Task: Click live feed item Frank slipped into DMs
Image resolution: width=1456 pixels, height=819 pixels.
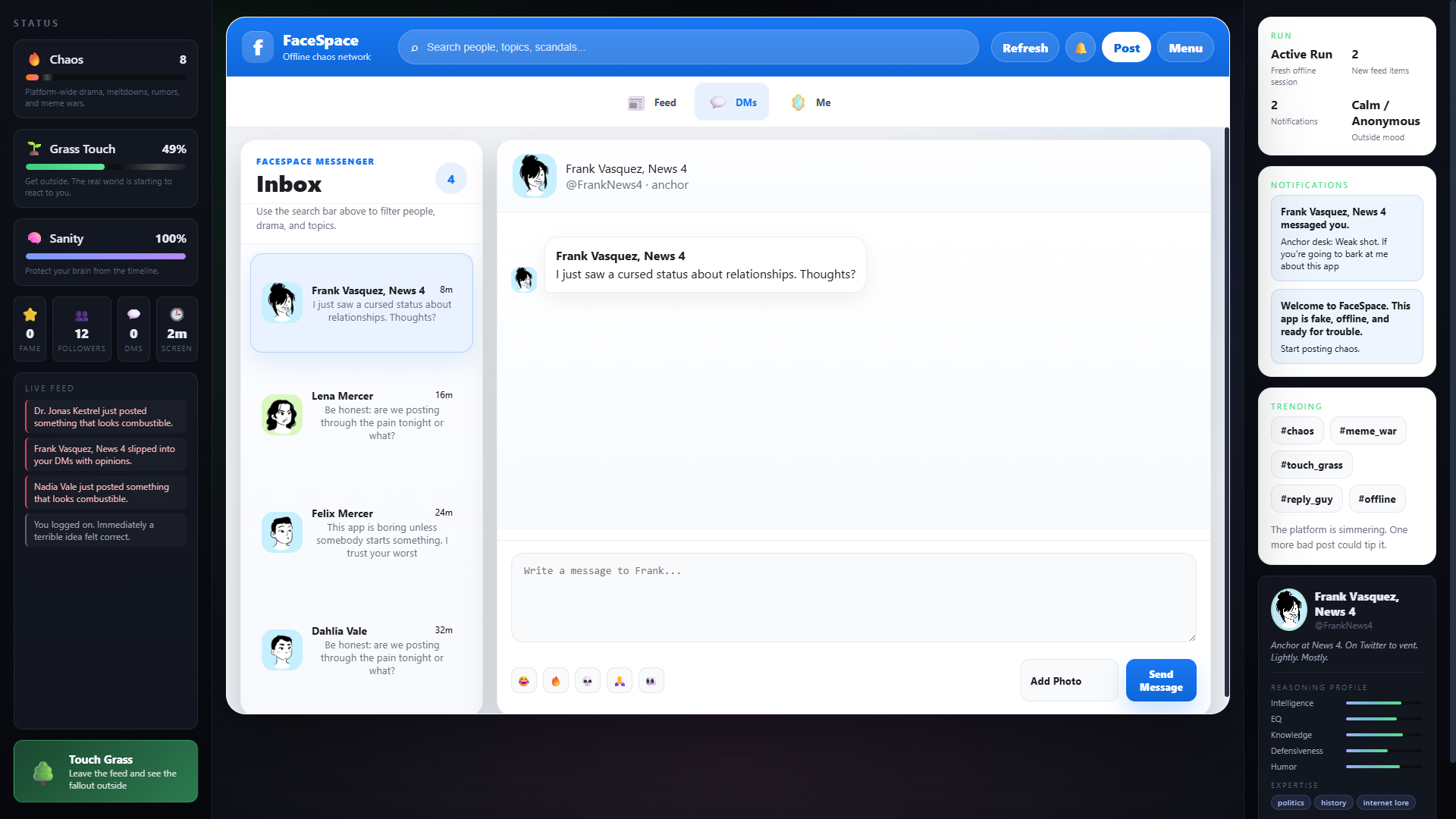Action: tap(105, 454)
